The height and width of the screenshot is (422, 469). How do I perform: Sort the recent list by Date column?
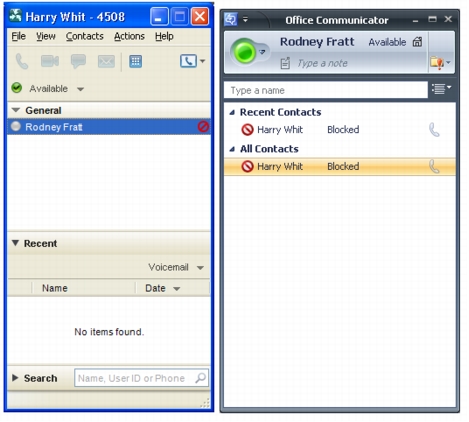tap(155, 288)
